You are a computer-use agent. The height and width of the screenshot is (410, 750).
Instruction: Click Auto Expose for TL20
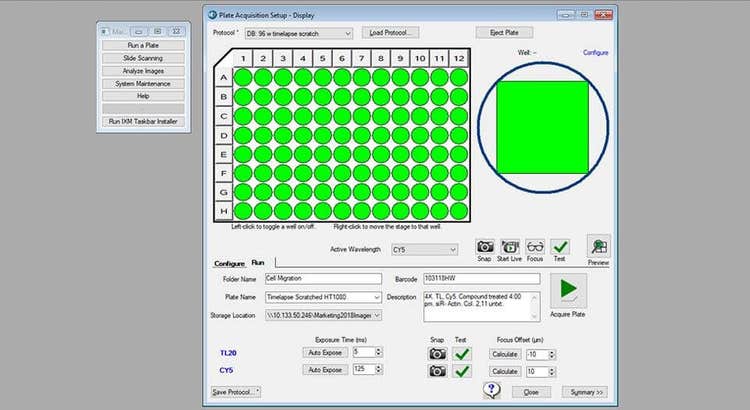point(325,353)
